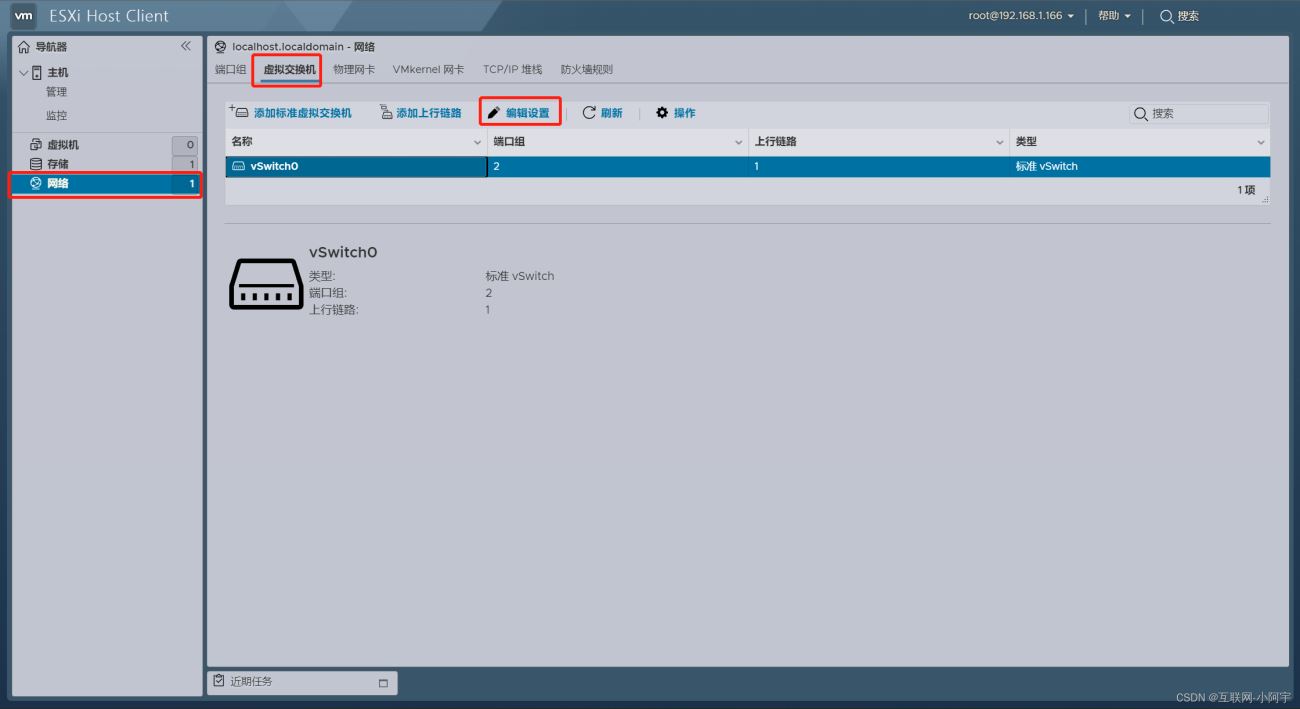Open the 类型 column dropdown arrow
The width and height of the screenshot is (1300, 709).
coord(1261,143)
